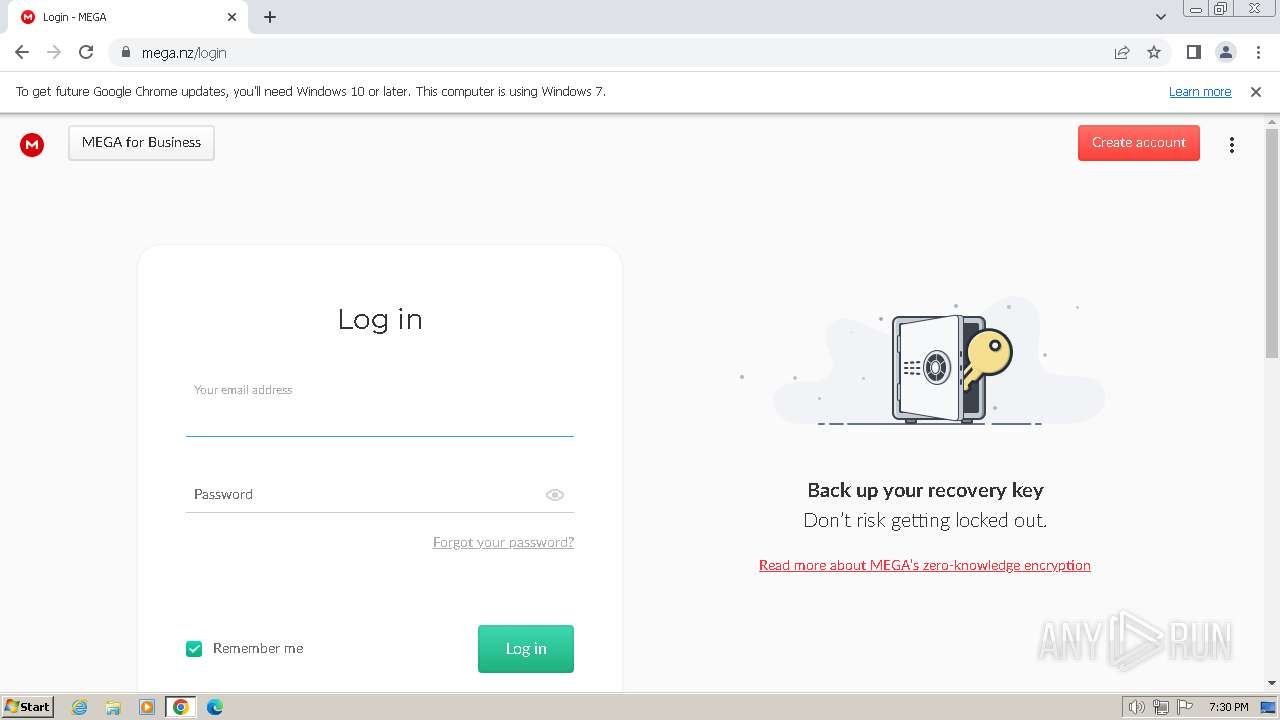
Task: Click the green Log in button
Action: (526, 649)
